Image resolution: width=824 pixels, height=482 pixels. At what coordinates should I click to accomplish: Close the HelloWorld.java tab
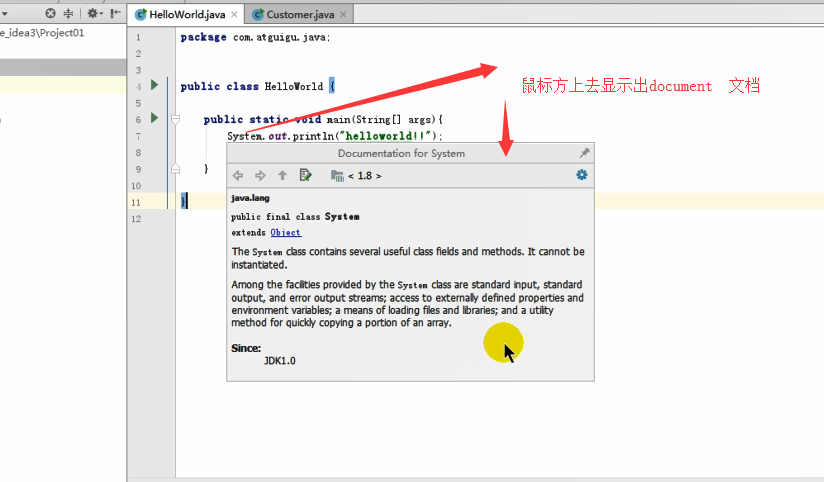[234, 14]
